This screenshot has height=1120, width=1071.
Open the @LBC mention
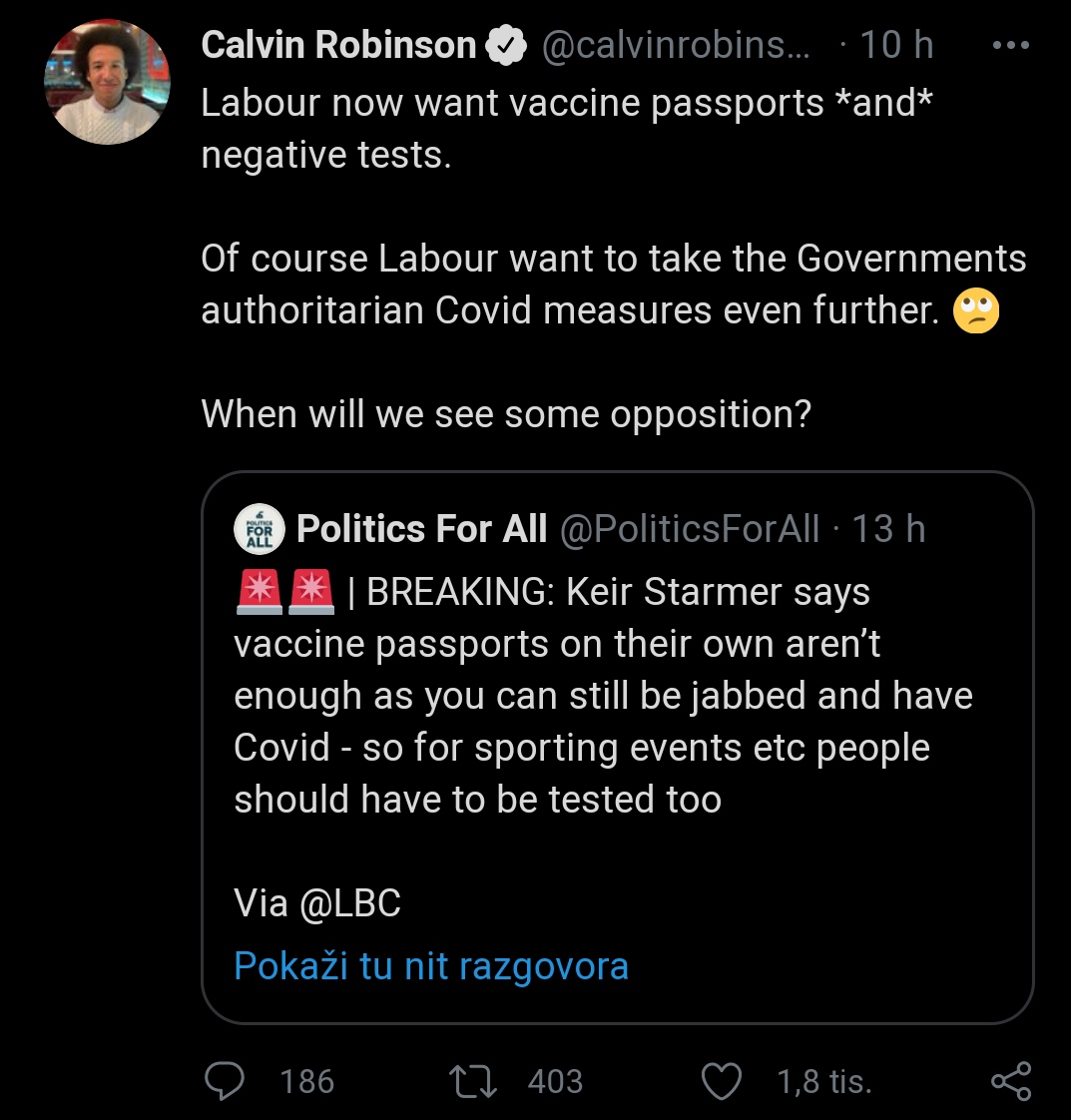(x=350, y=903)
